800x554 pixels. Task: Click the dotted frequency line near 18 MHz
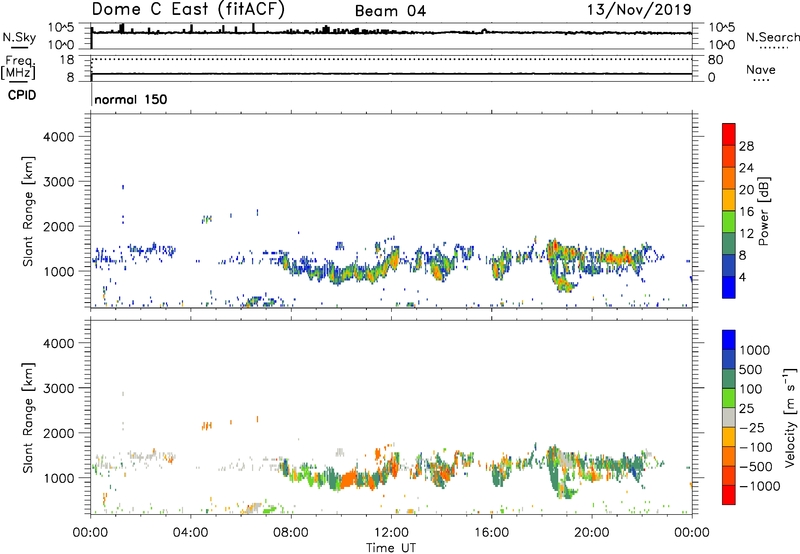[x=391, y=59]
